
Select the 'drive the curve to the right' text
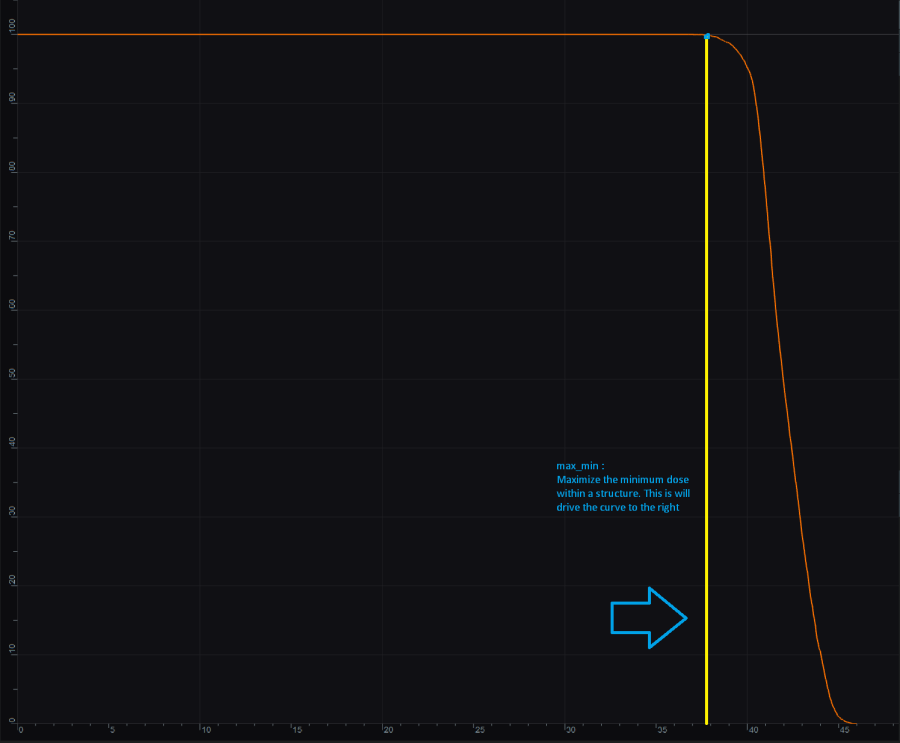tap(618, 508)
